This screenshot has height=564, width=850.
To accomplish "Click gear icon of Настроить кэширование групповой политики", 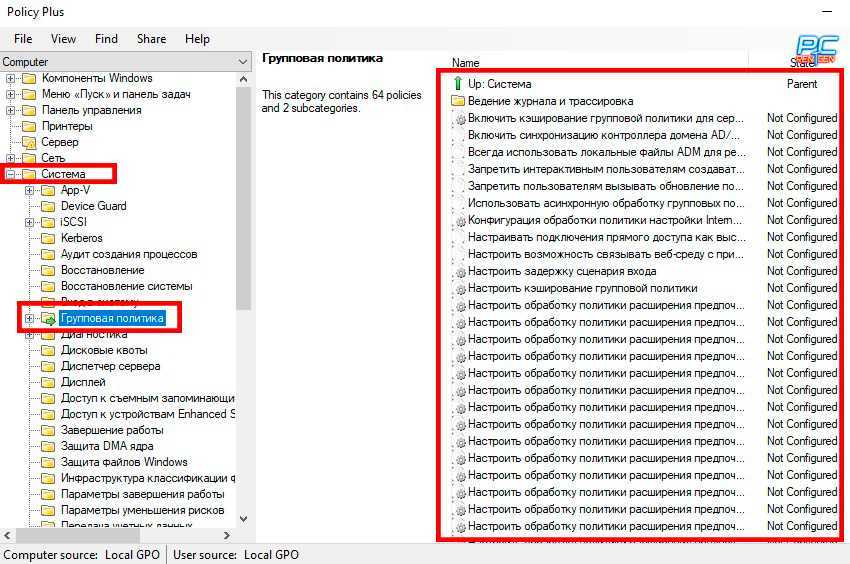I will 460,289.
